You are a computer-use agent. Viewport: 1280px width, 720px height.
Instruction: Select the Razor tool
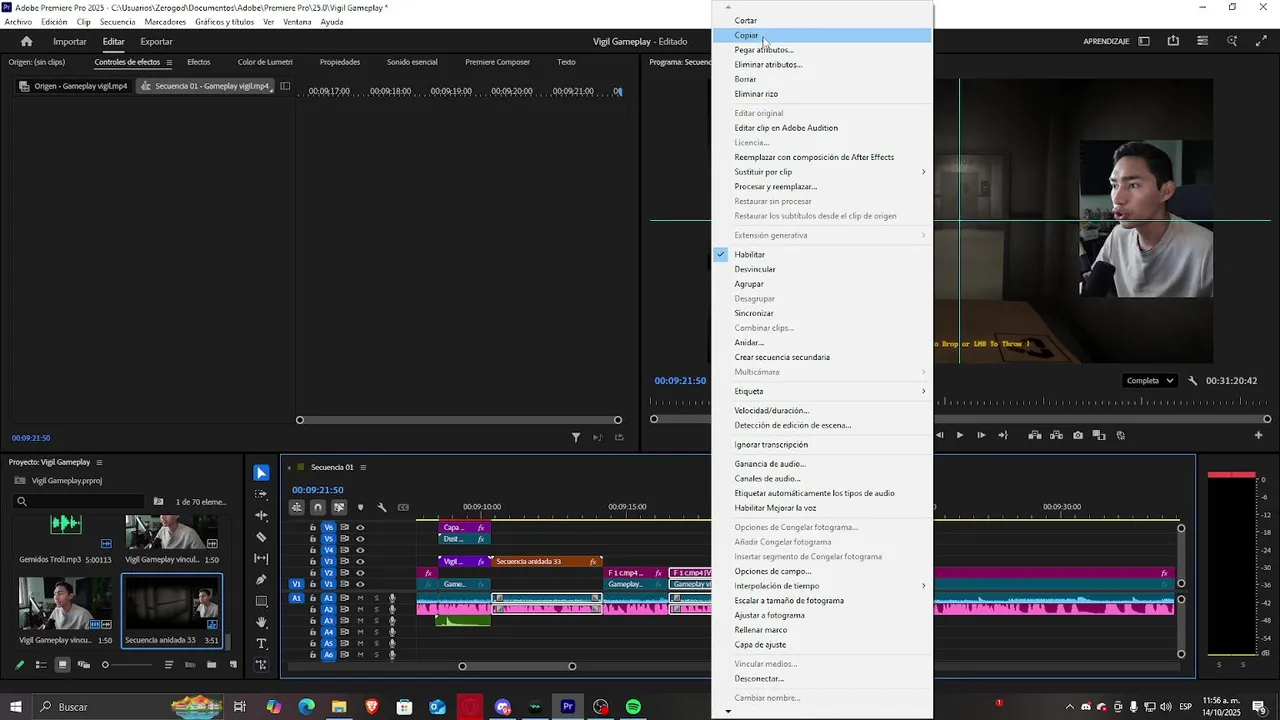tap(261, 537)
